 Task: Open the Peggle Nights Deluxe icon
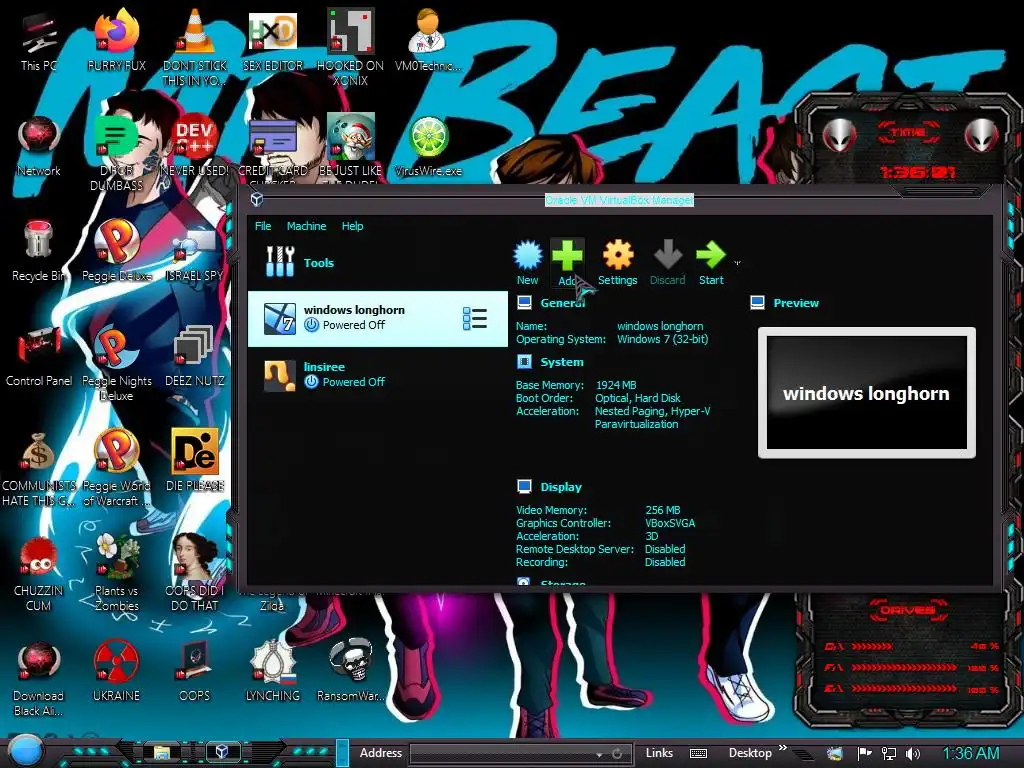pyautogui.click(x=116, y=346)
